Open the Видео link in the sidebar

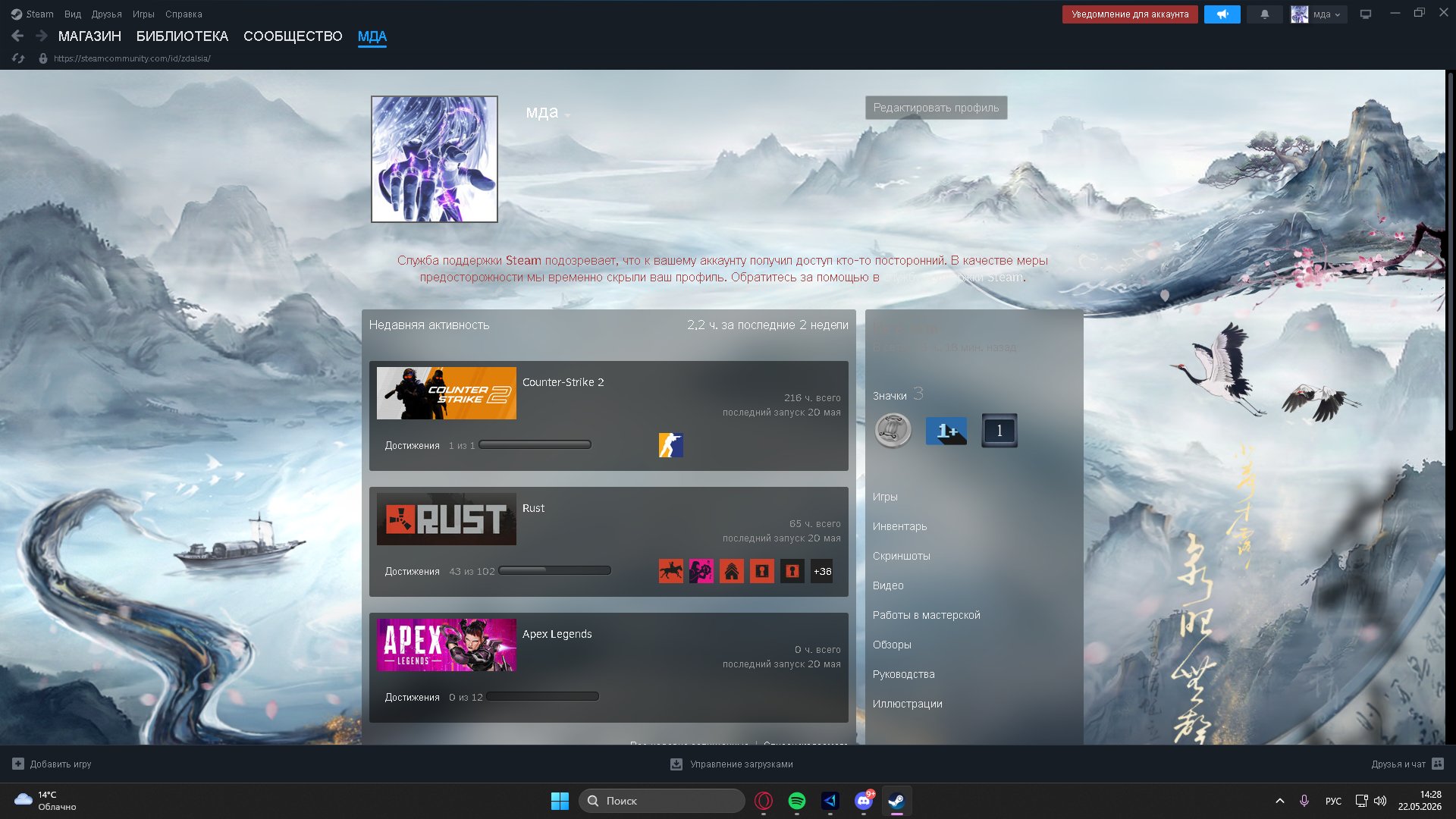coord(888,585)
